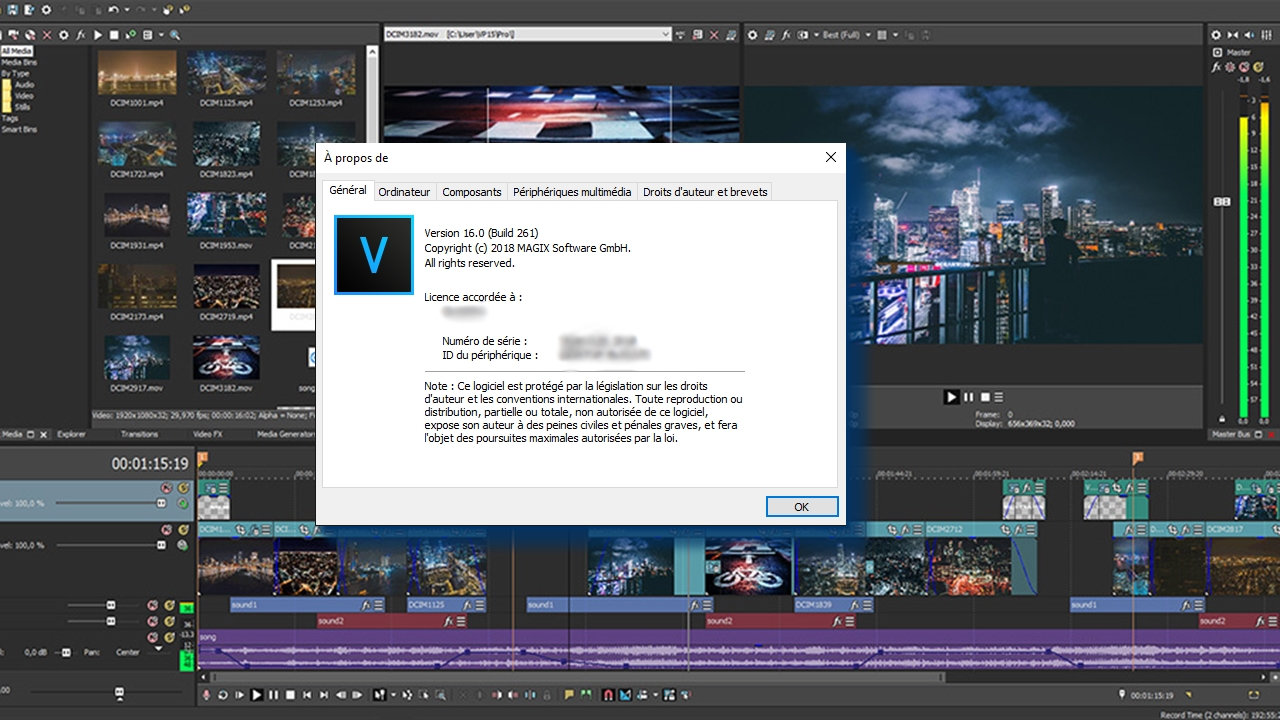
Task: Open the Composants tab
Action: [x=472, y=191]
